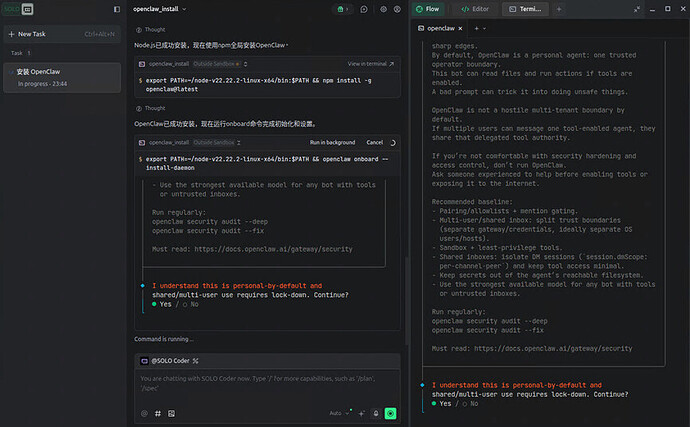Screen dimensions: 690x427
Task: Toggle the notification bell in chat input
Action: 375,413
